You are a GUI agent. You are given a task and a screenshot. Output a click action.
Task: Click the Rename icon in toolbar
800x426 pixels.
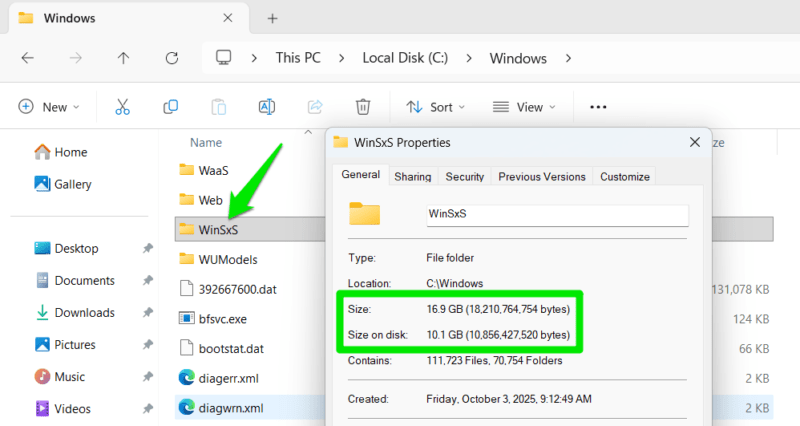click(x=267, y=107)
